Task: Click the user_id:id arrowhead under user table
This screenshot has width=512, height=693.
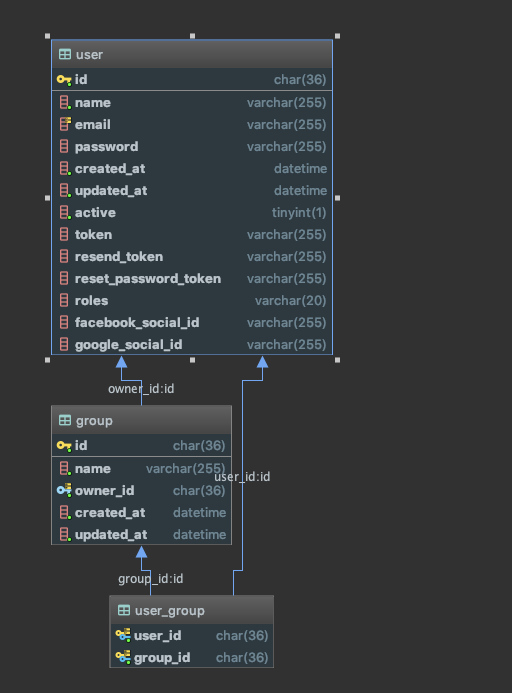Action: [x=263, y=362]
